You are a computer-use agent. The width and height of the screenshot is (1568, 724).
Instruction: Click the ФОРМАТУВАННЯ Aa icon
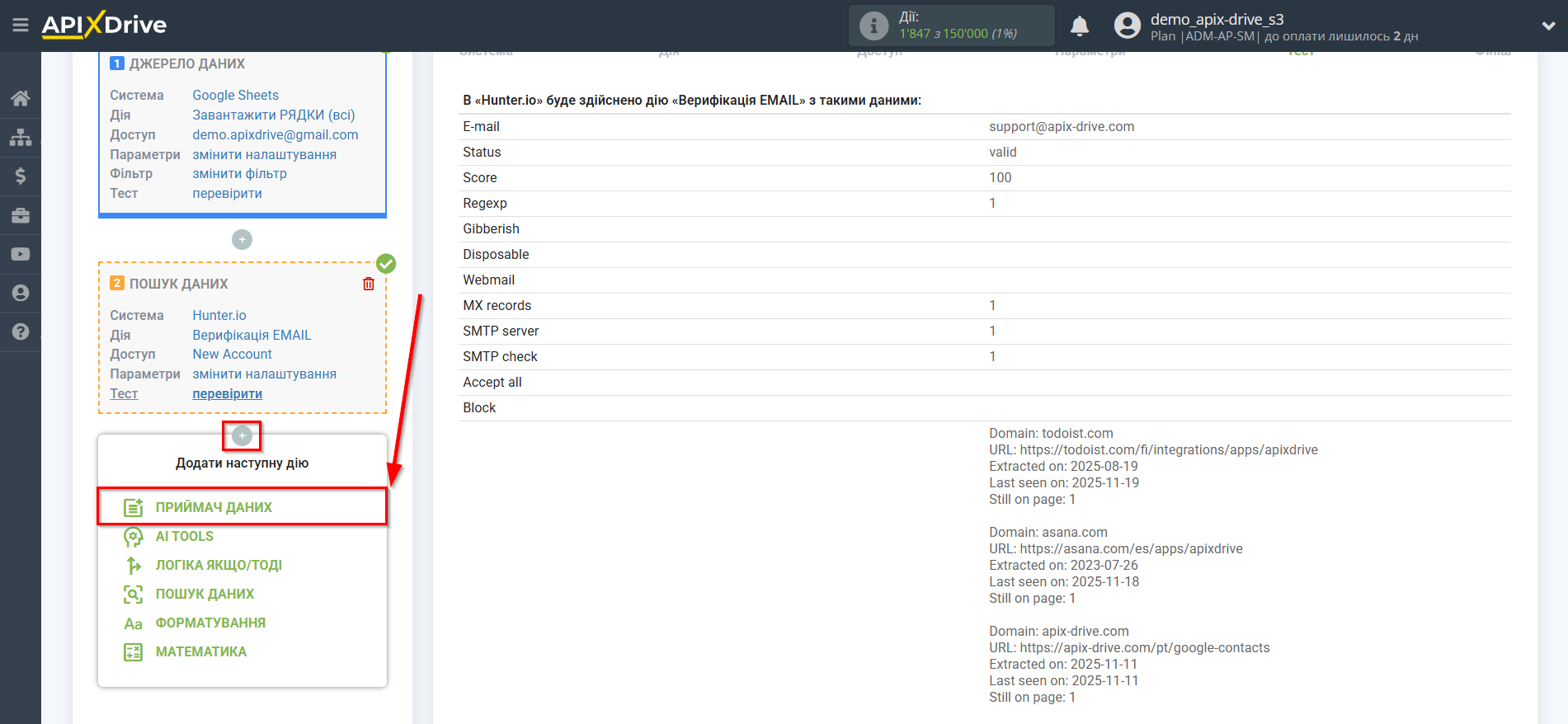pos(133,623)
